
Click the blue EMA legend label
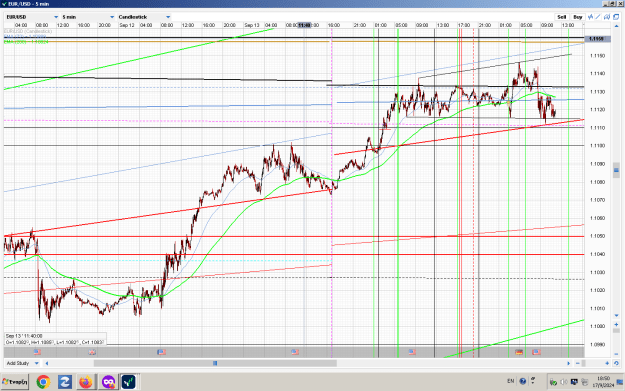tap(25, 36)
